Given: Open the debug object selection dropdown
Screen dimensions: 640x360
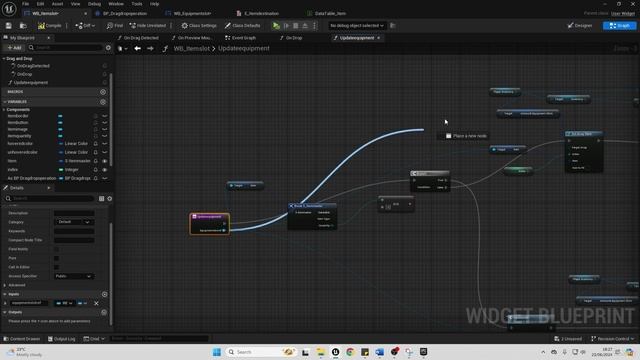Looking at the screenshot, I should [357, 26].
